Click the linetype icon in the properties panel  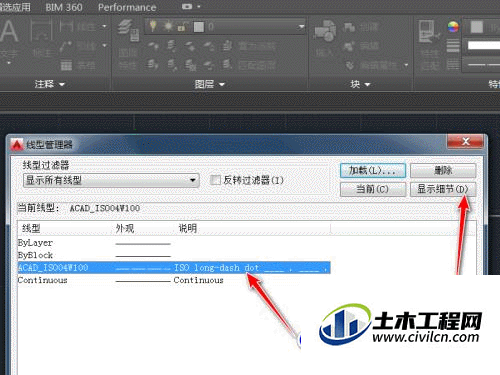coord(453,64)
